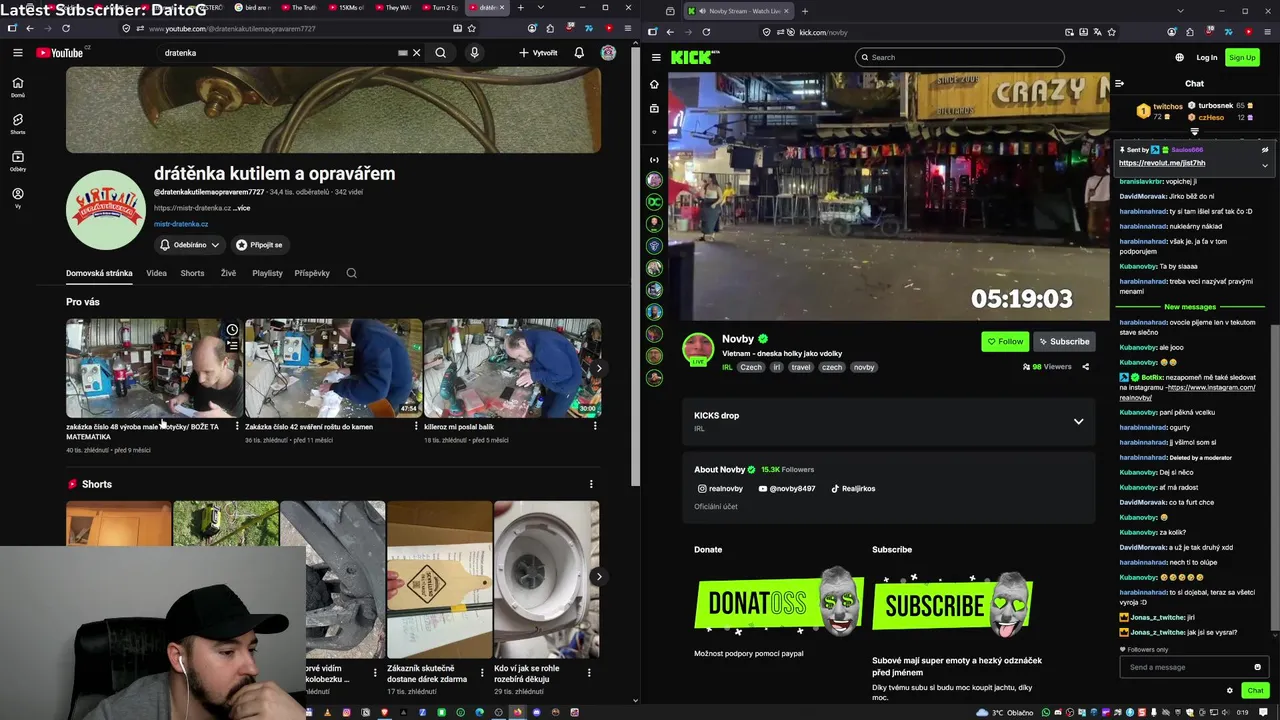1280x720 pixels.
Task: Open the YouTube hamburger guide menu
Action: (x=17, y=53)
